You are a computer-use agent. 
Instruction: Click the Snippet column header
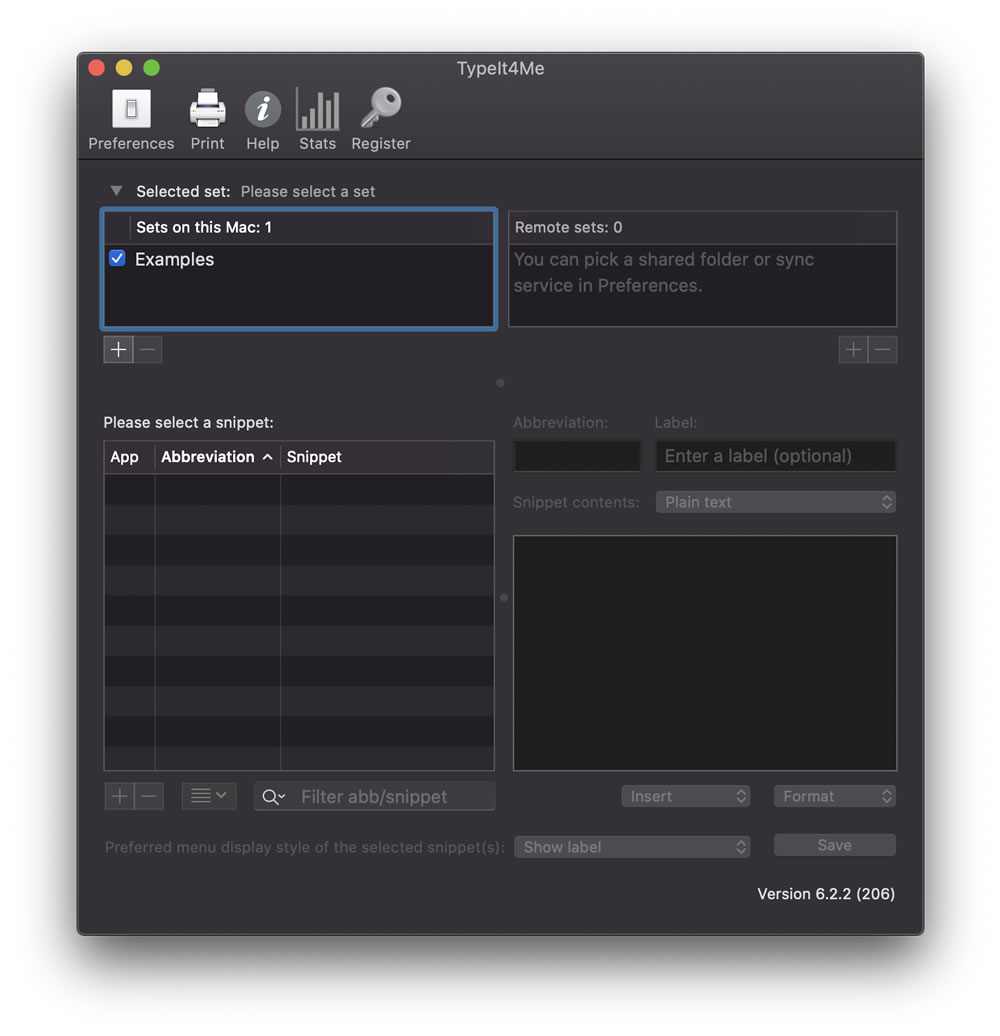[387, 457]
